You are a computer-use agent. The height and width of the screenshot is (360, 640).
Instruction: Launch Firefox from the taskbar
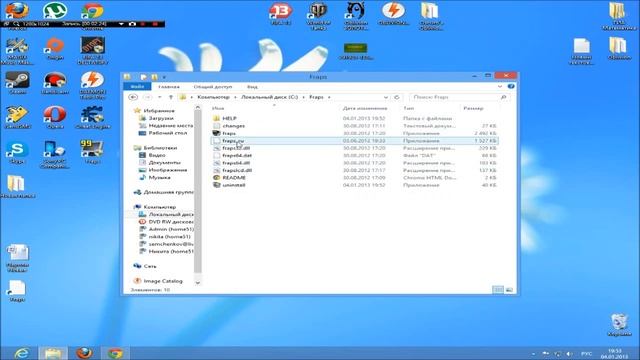(84, 353)
